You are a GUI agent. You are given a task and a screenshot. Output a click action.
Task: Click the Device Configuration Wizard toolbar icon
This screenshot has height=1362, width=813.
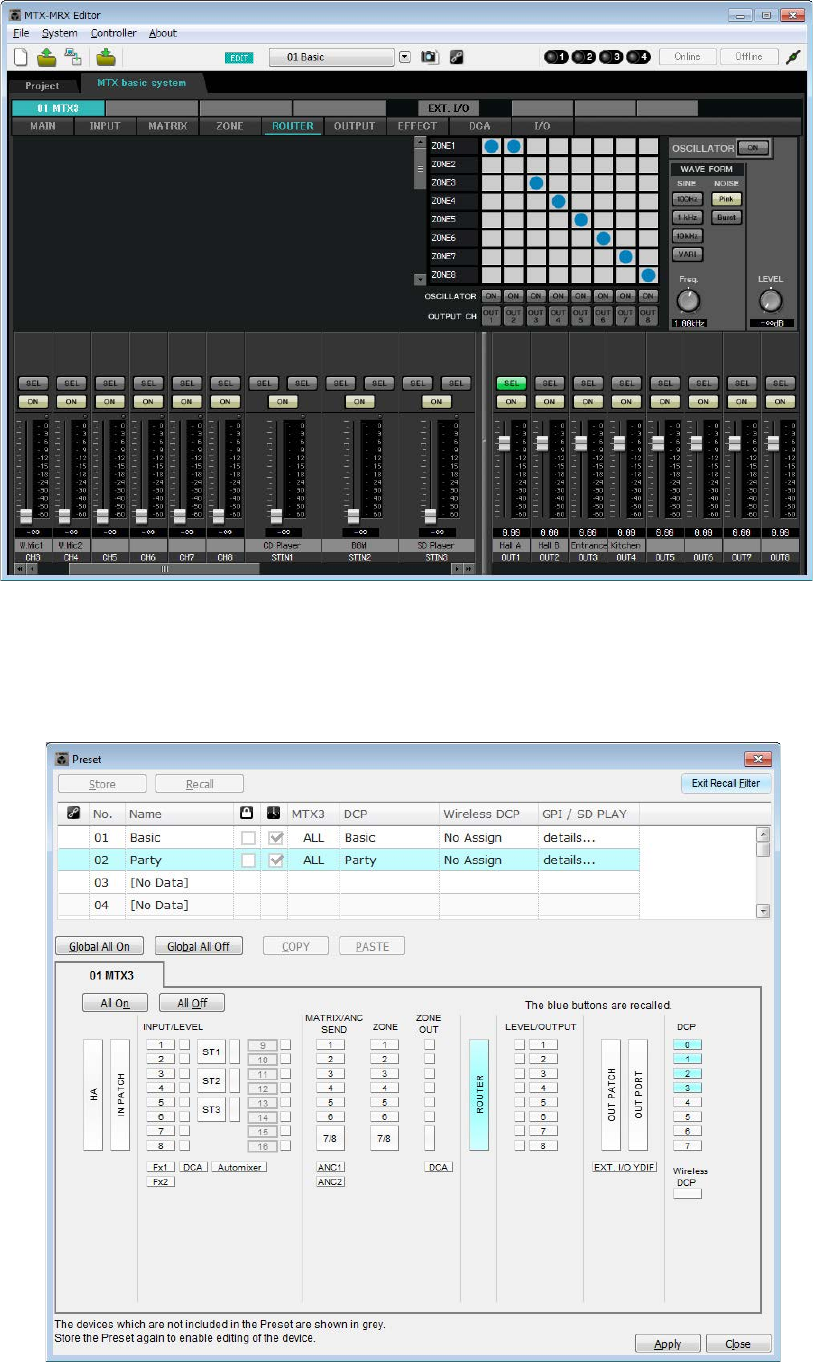pyautogui.click(x=72, y=57)
